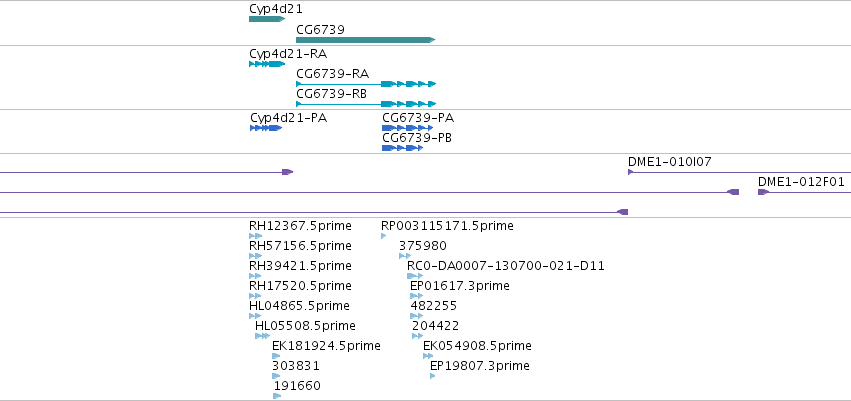
Task: Select the EK181924.5prime EST label
Action: pos(326,346)
